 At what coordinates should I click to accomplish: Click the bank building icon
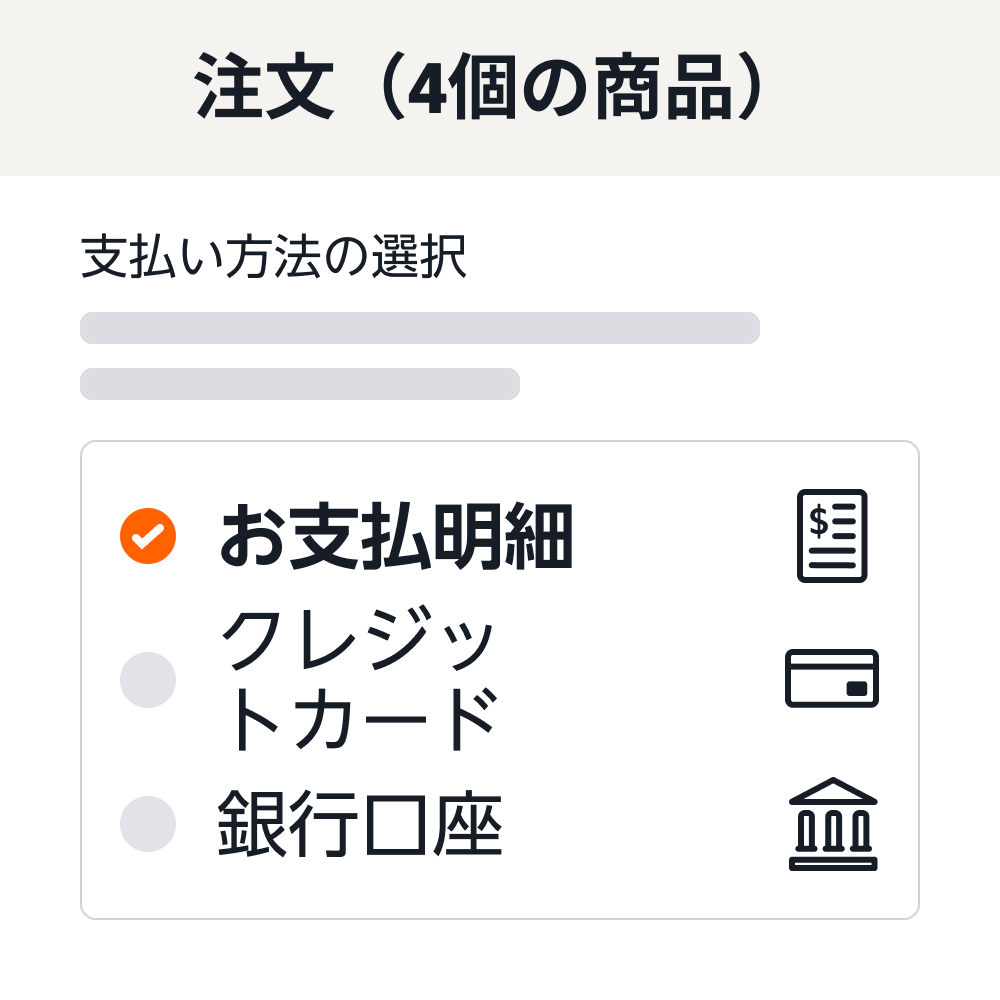pos(833,824)
